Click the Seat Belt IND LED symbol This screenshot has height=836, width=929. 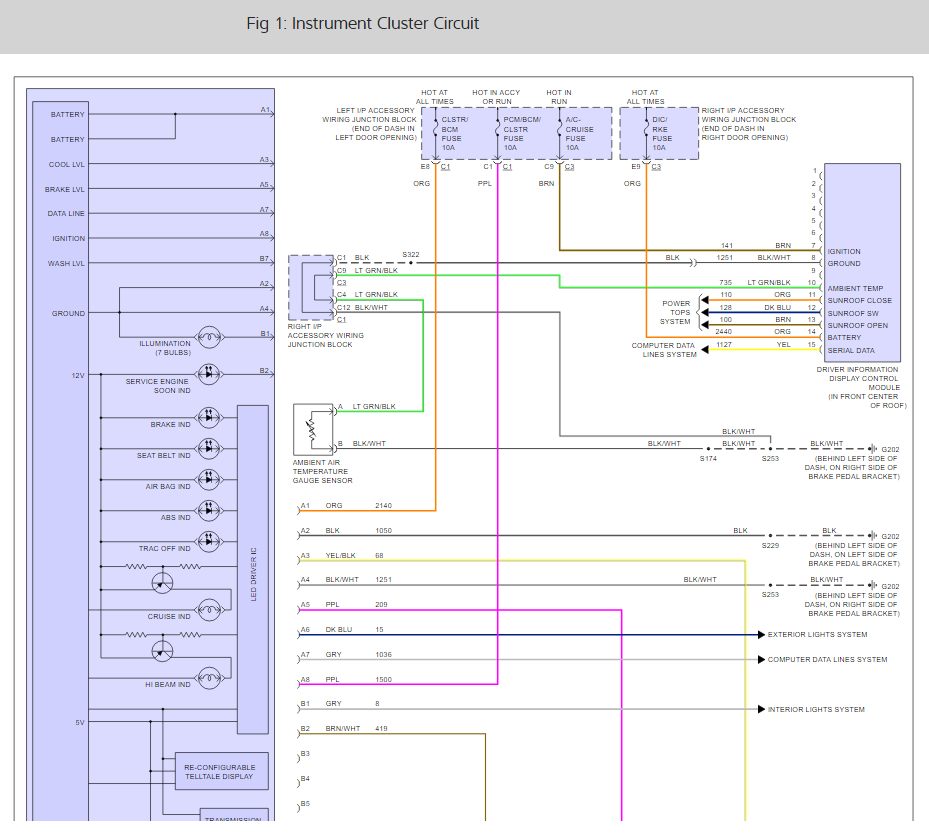pyautogui.click(x=208, y=447)
